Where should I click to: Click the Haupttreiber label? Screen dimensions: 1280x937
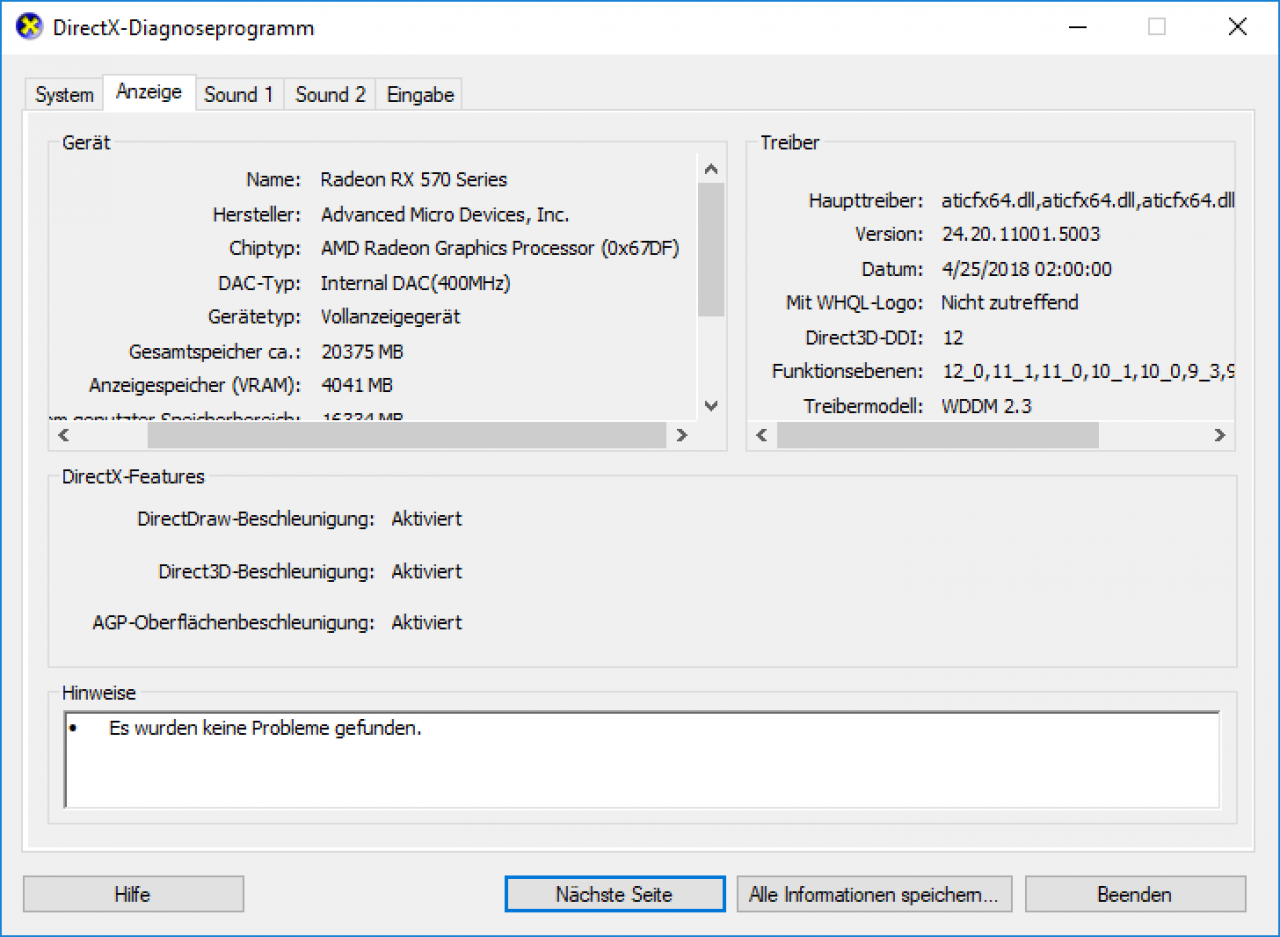click(866, 200)
